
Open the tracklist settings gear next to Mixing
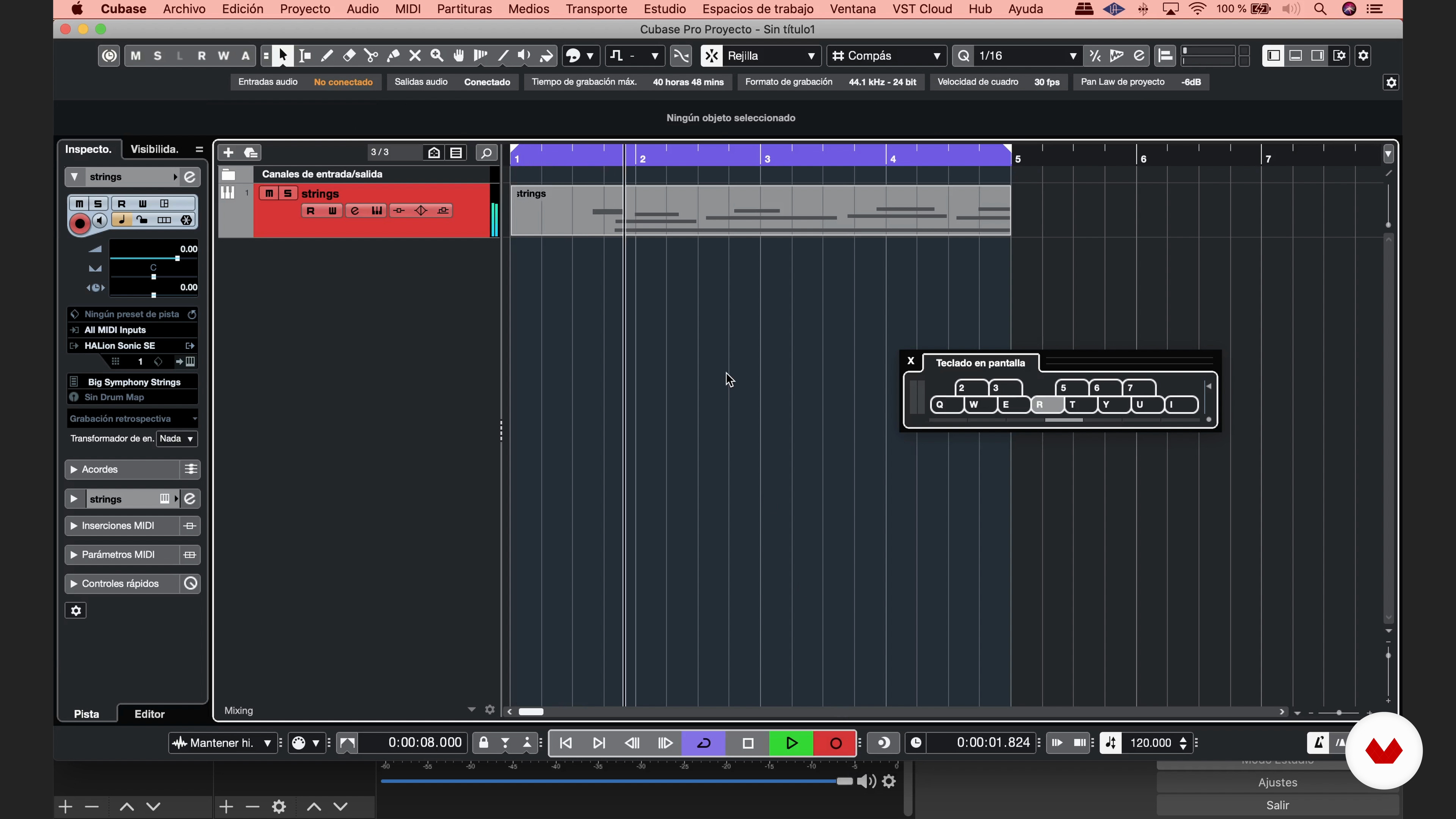(x=490, y=709)
